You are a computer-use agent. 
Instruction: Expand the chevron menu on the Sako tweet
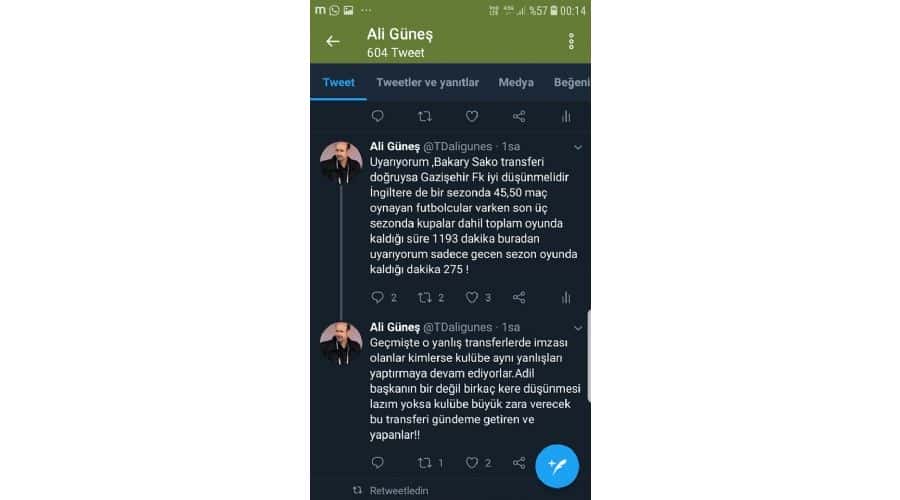[578, 148]
